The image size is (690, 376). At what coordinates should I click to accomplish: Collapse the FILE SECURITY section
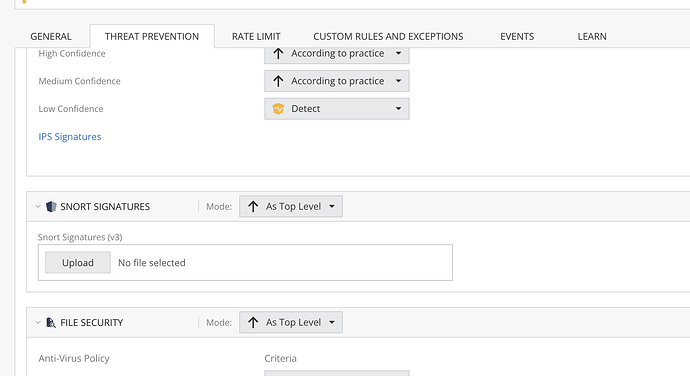point(38,323)
